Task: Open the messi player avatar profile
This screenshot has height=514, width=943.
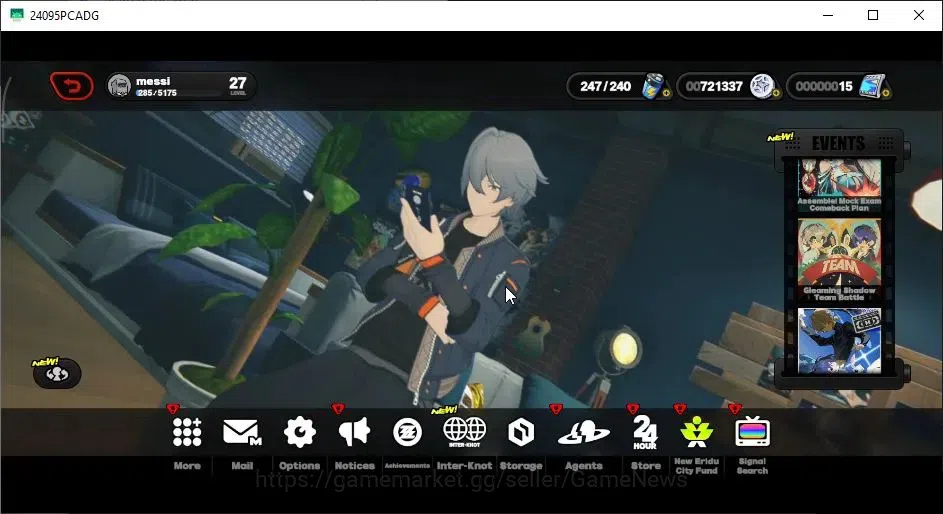Action: (x=119, y=86)
